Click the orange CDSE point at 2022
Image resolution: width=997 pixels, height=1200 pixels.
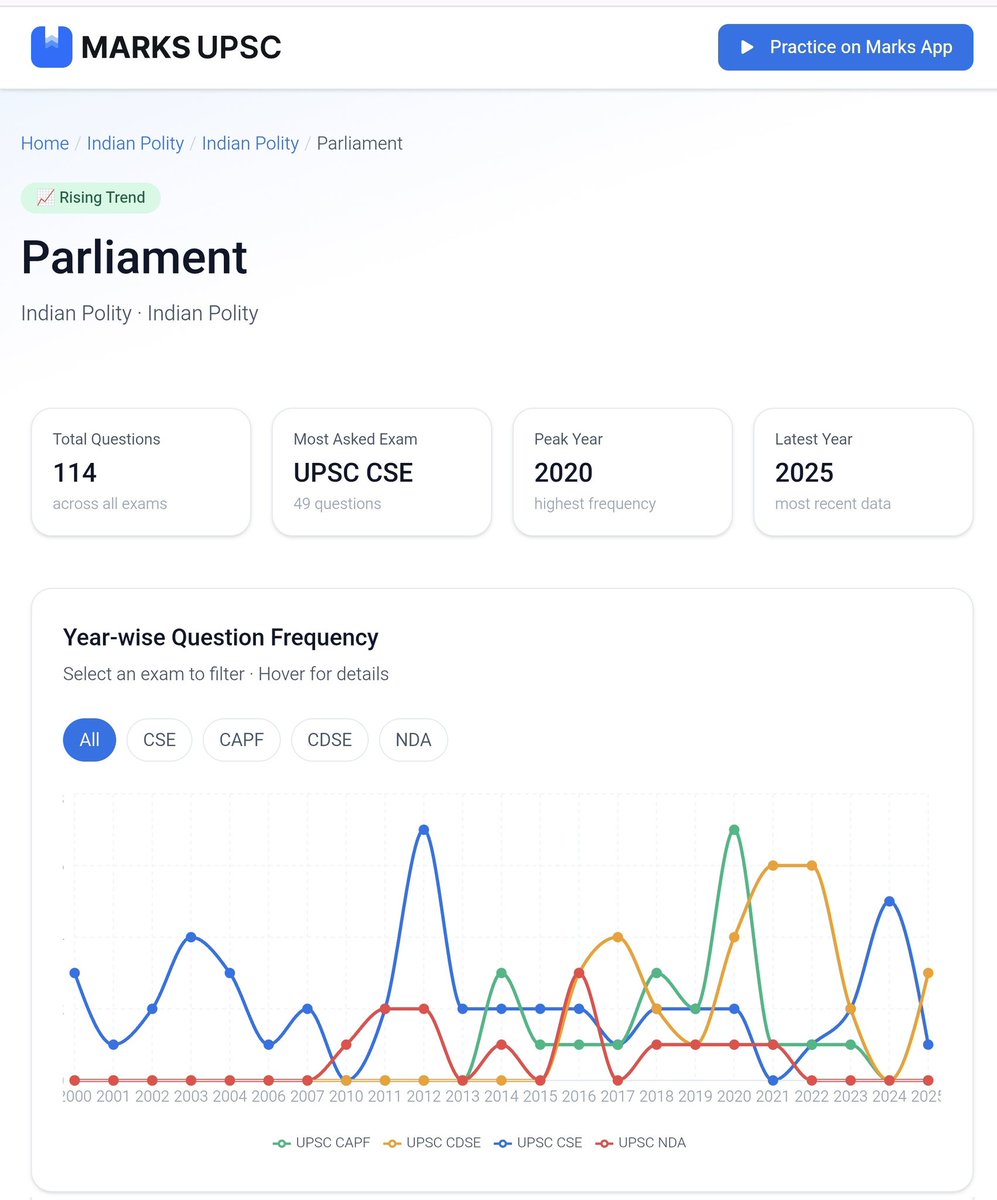tap(812, 865)
